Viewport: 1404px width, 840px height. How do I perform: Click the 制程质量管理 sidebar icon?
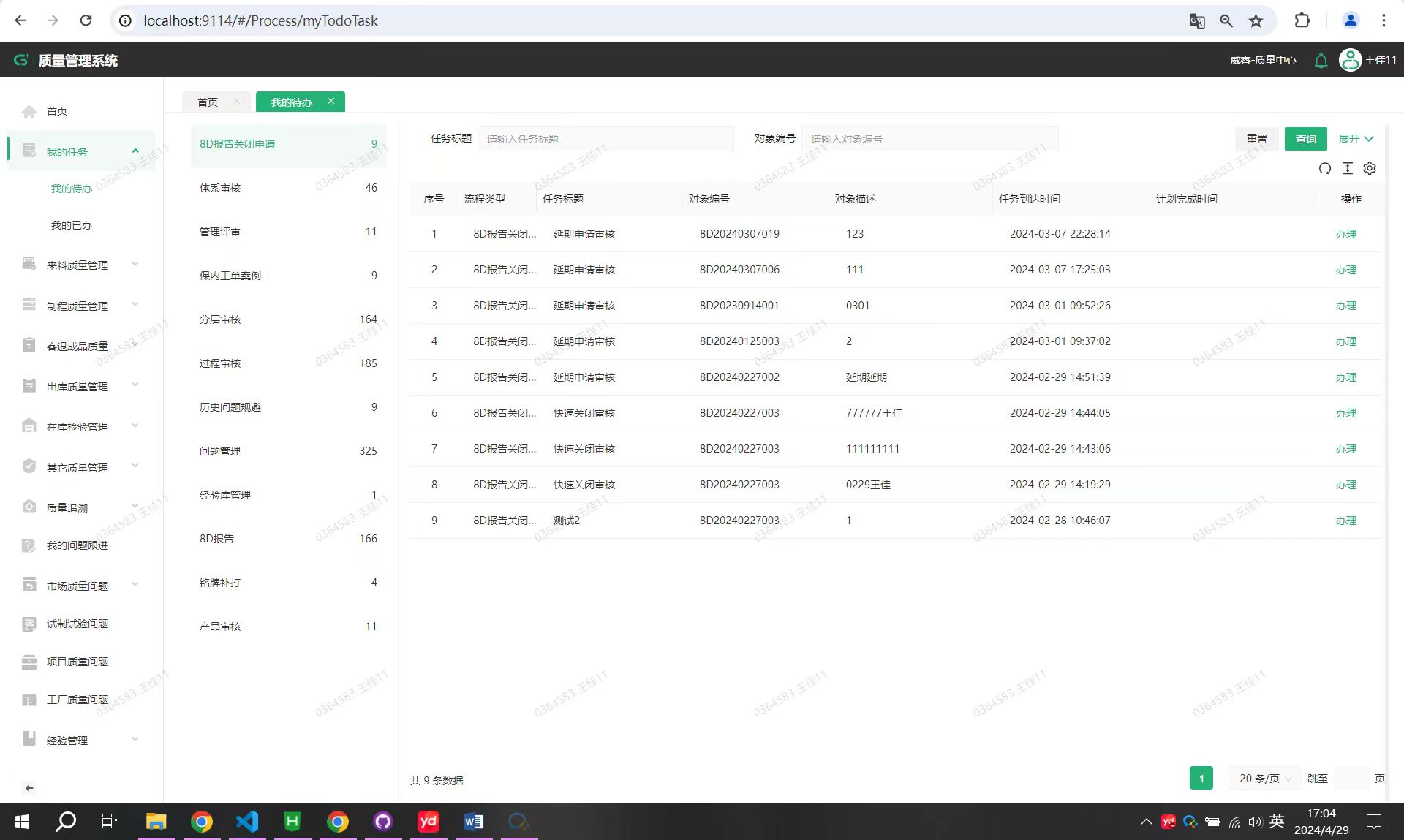coord(29,304)
